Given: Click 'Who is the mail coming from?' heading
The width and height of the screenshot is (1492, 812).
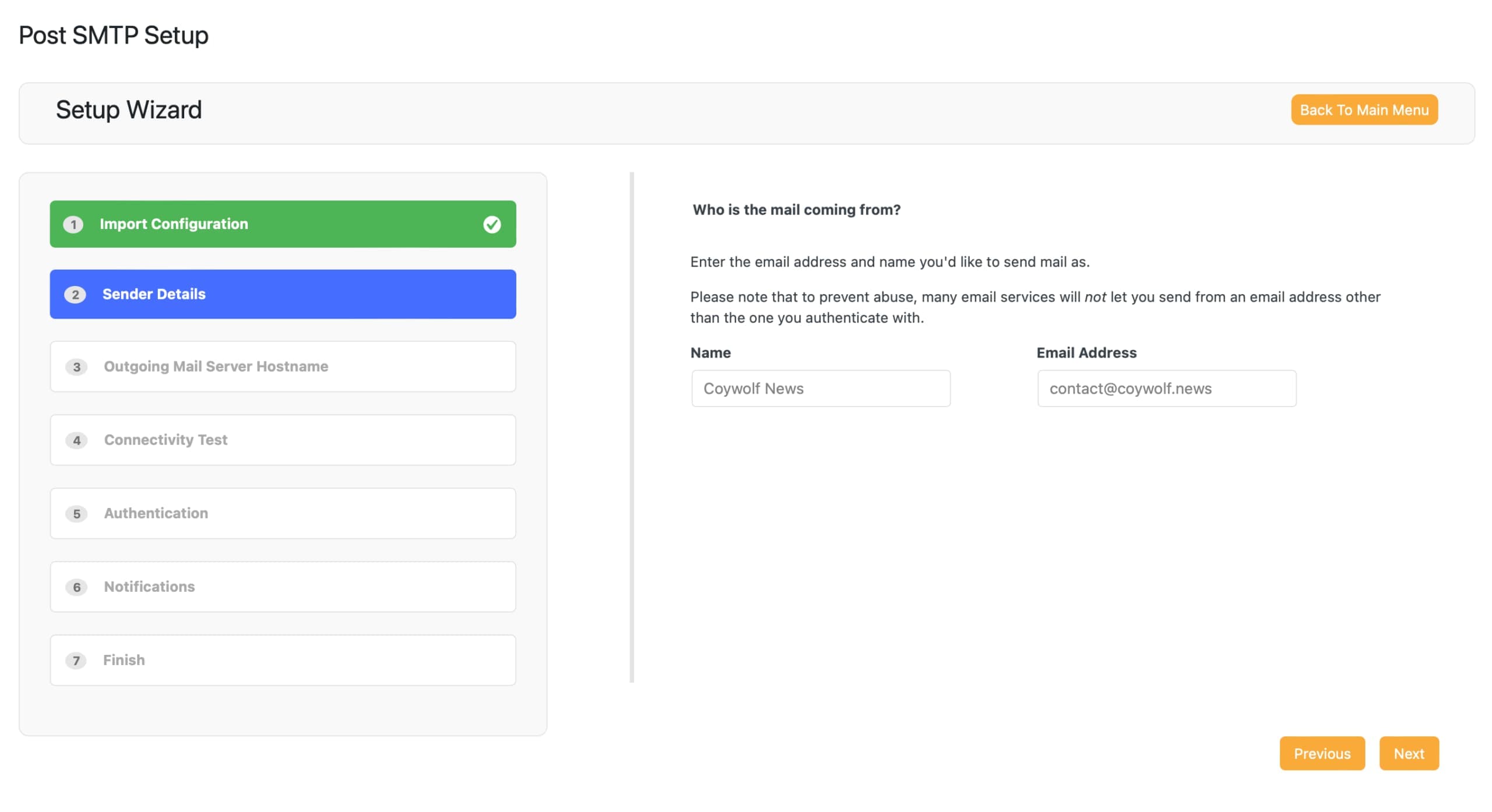Looking at the screenshot, I should pos(797,210).
